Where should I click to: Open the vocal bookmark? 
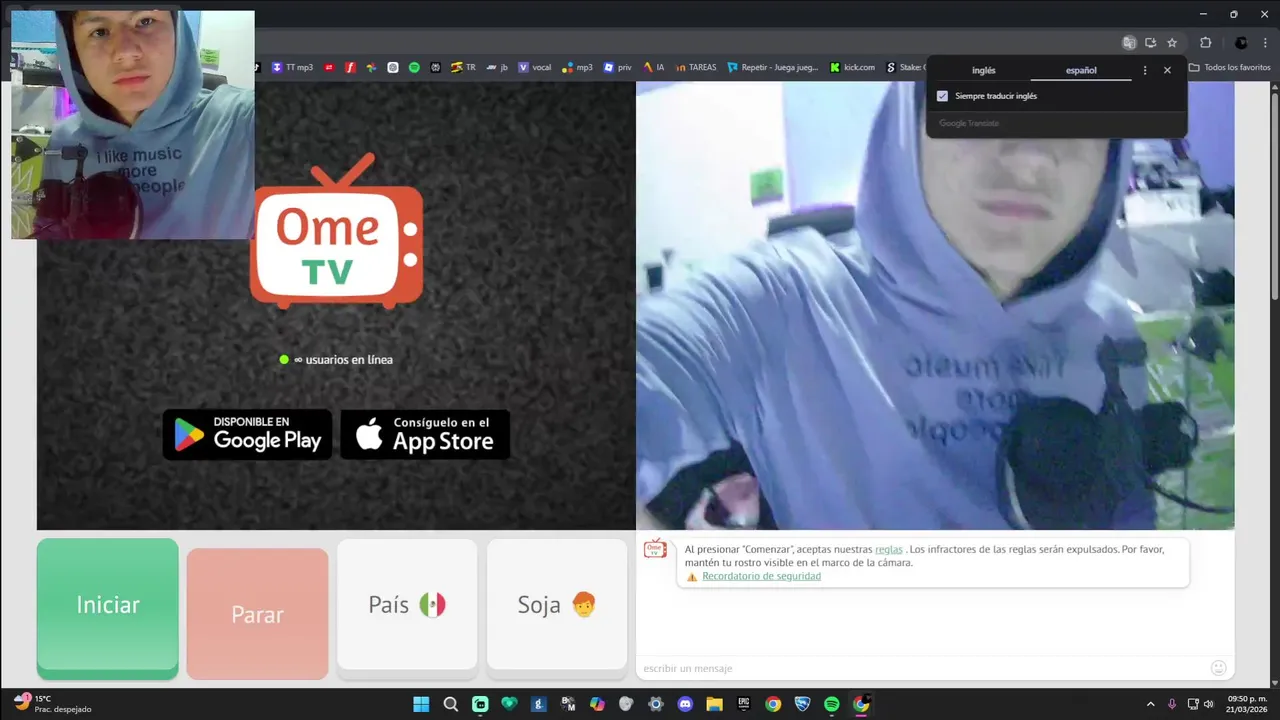(535, 68)
